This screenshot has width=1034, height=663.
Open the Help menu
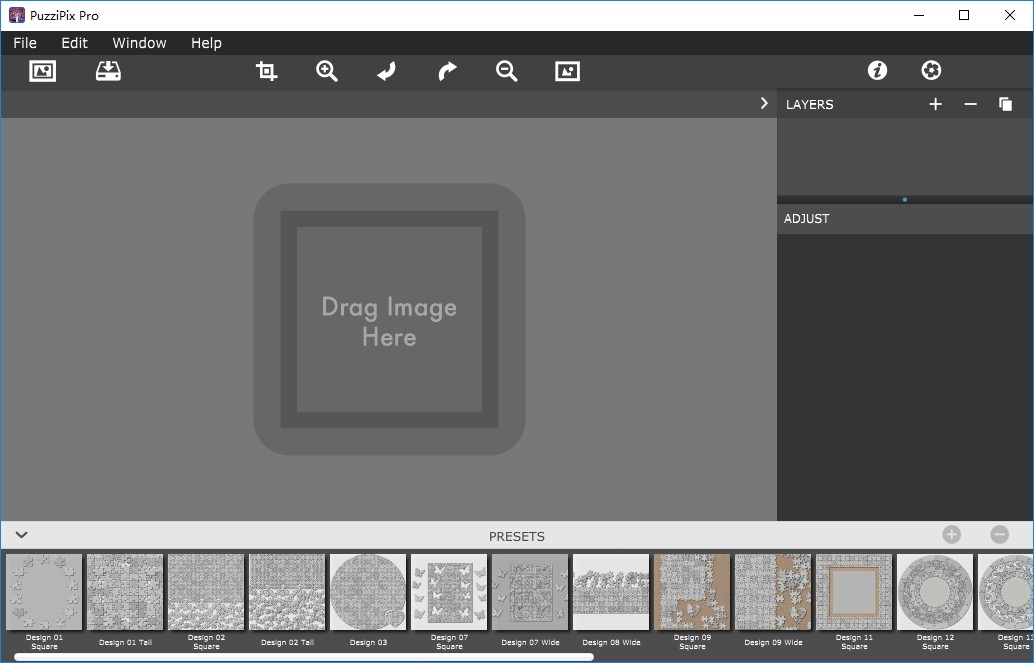click(206, 43)
